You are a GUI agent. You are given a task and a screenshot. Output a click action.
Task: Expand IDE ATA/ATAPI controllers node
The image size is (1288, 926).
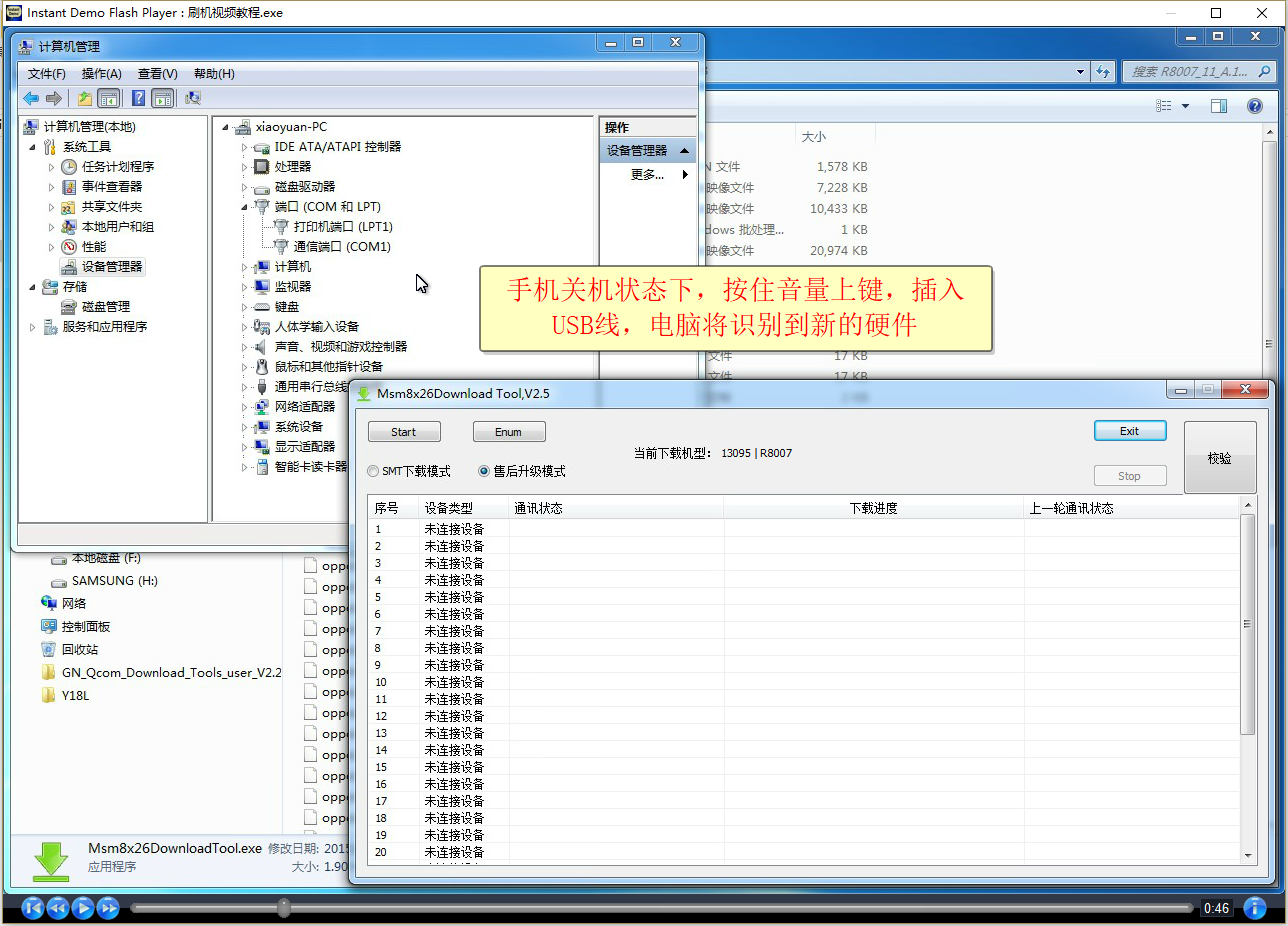click(x=243, y=146)
